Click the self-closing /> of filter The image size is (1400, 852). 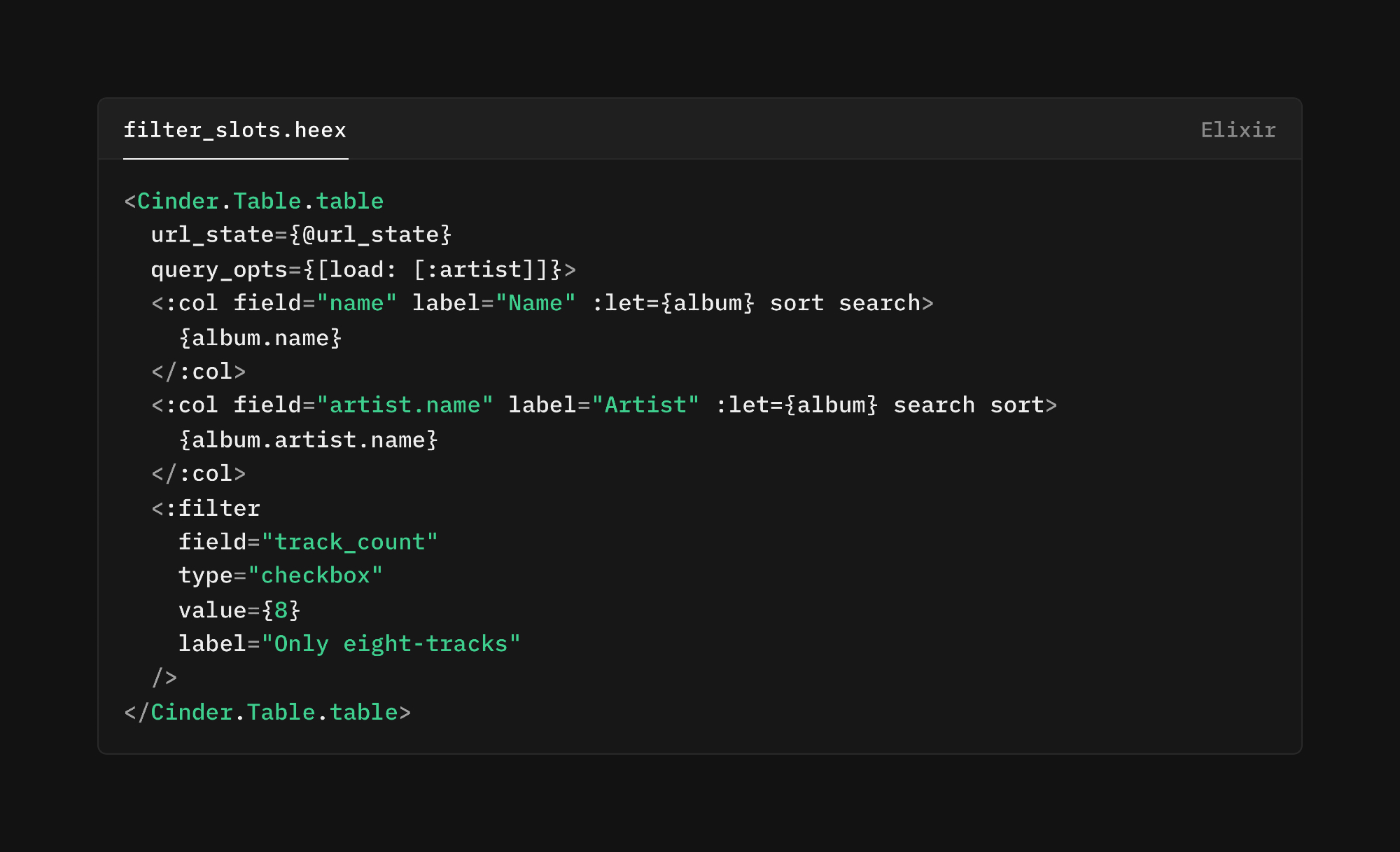click(x=164, y=678)
